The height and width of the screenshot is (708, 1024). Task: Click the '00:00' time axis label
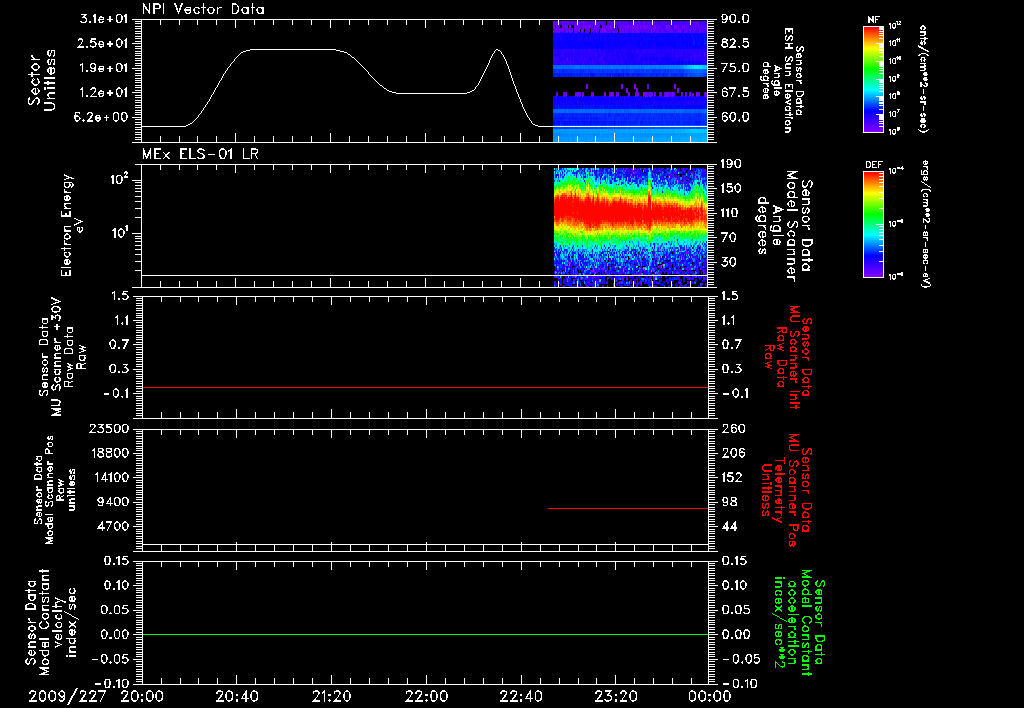pos(709,696)
